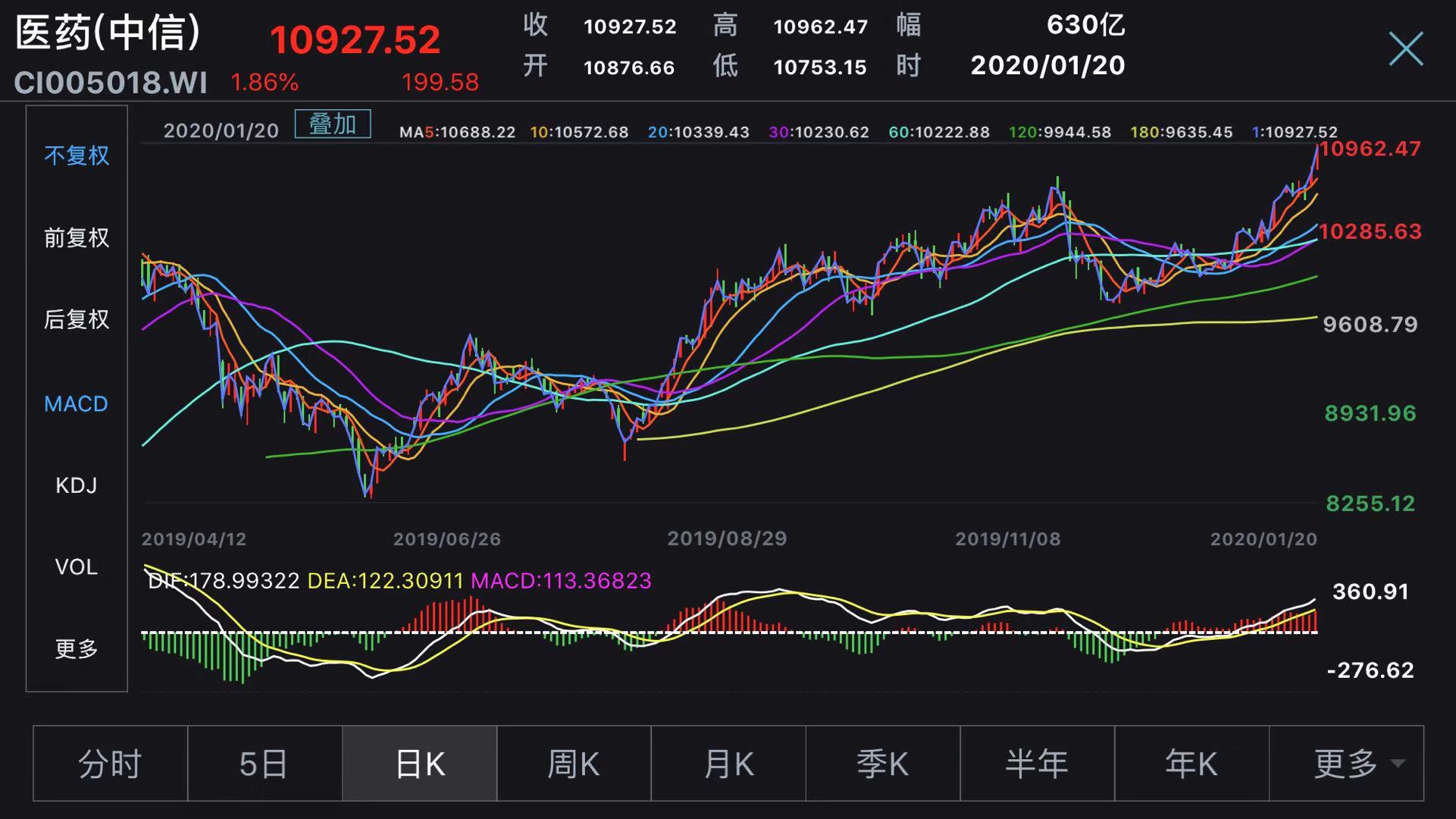The image size is (1456, 819).
Task: Open the 月K chart tab
Action: pos(728,764)
